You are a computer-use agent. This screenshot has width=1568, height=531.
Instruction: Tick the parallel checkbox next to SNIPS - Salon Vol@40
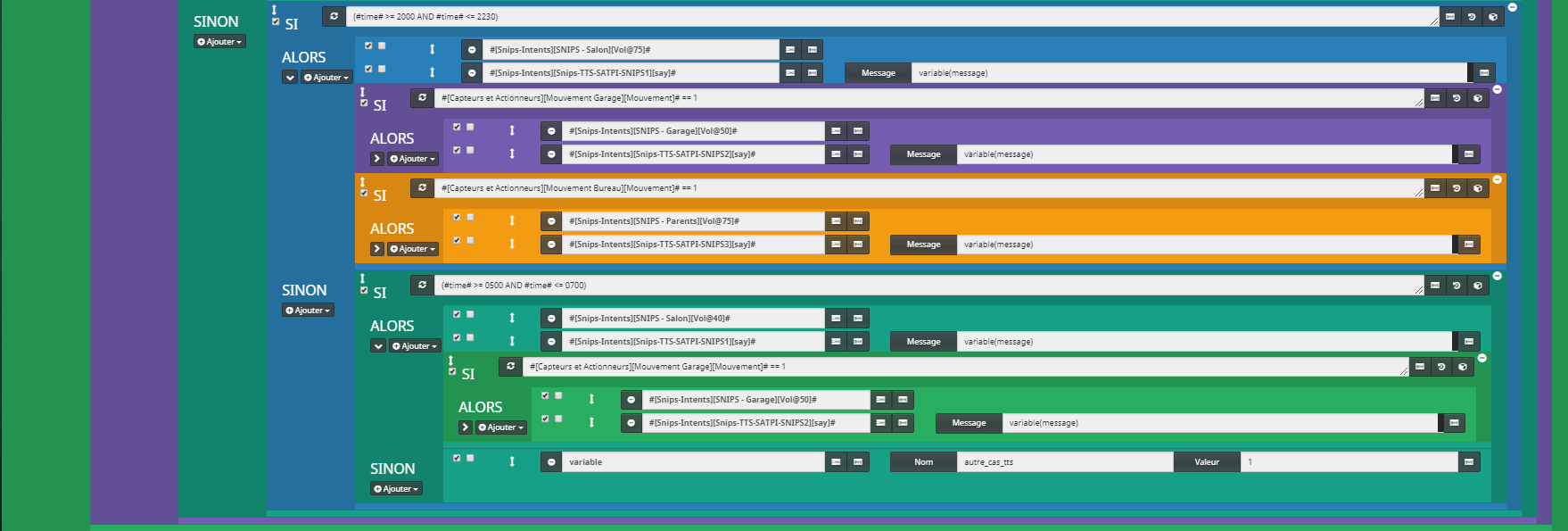470,314
